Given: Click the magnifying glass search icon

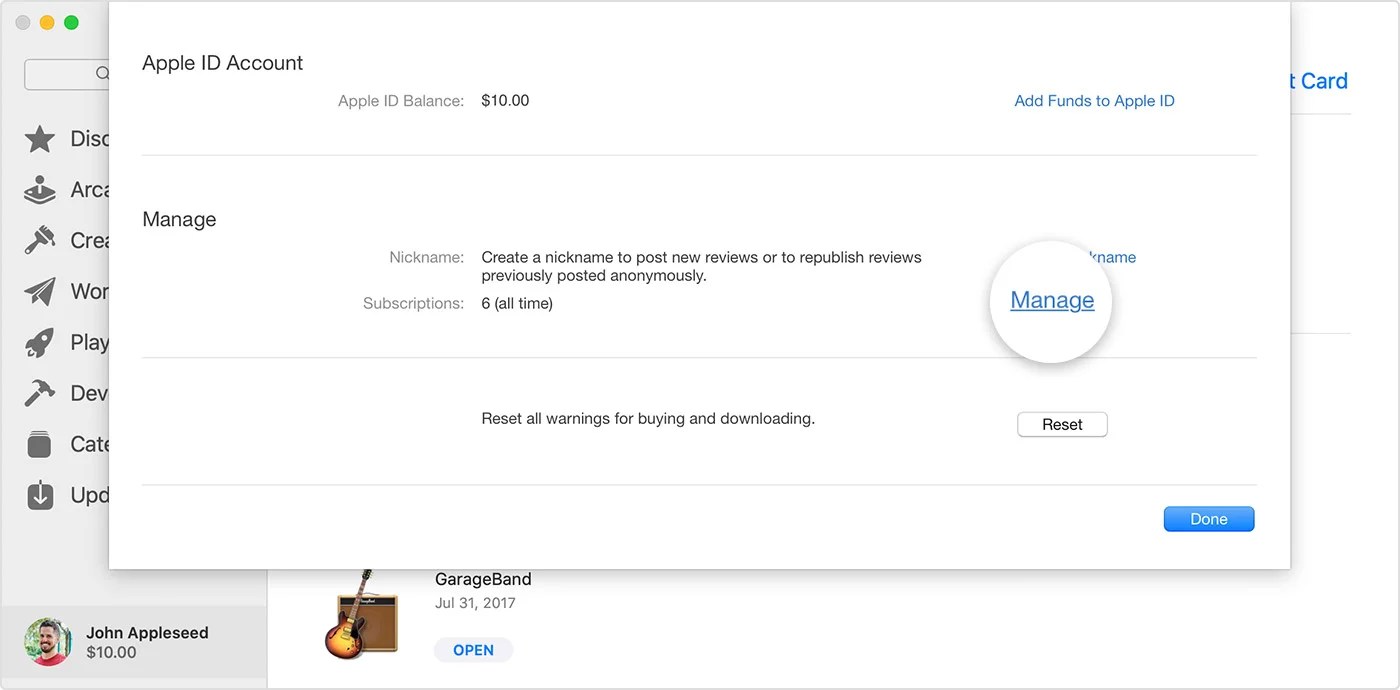Looking at the screenshot, I should (103, 73).
